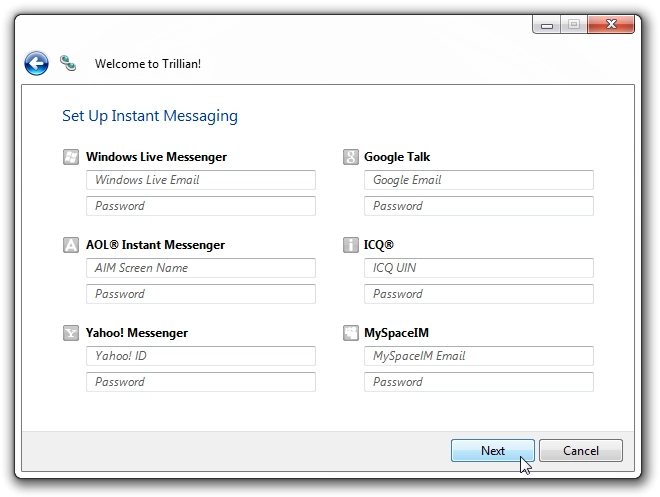Click the Google Talk icon

click(351, 157)
